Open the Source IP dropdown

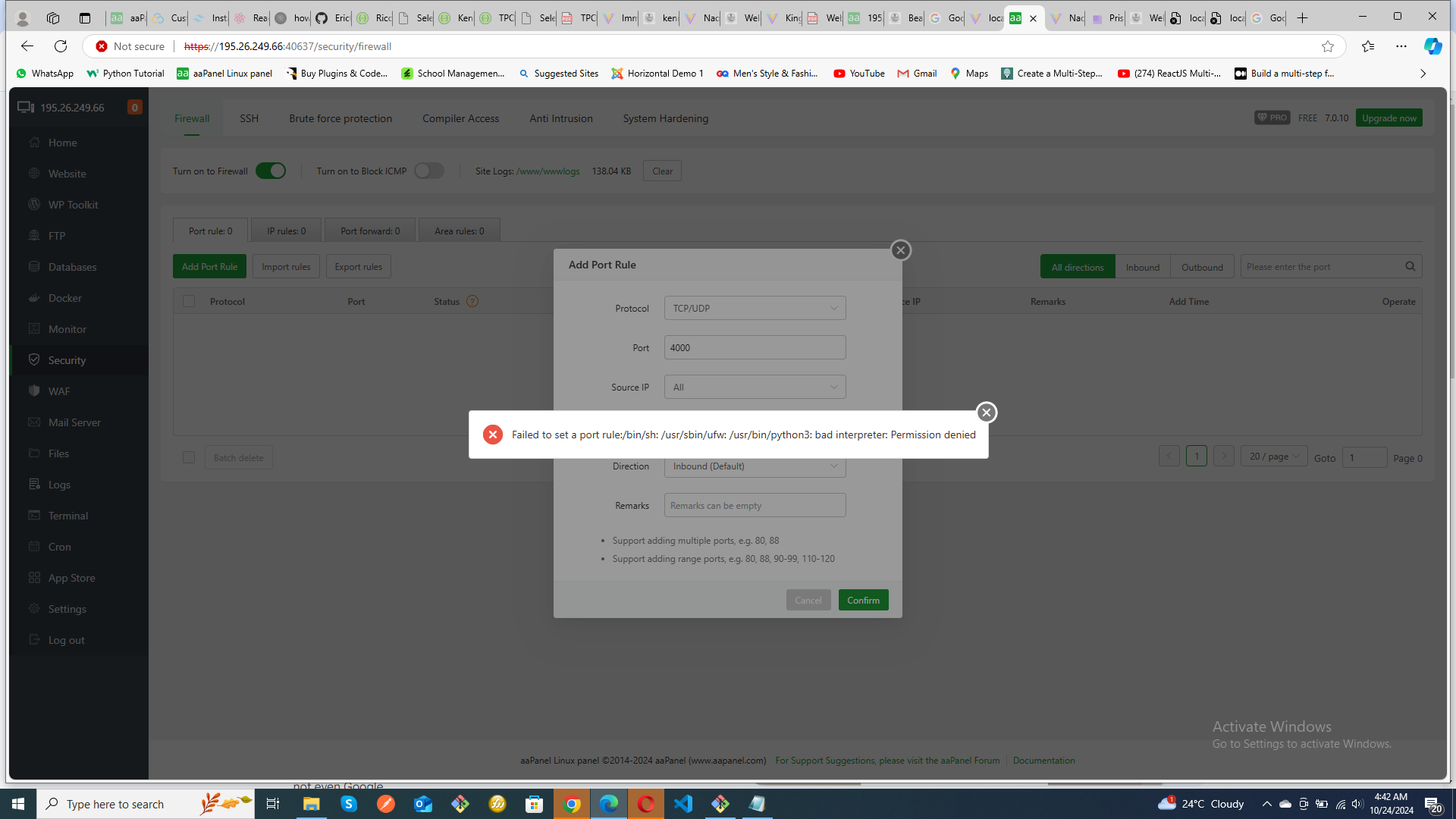point(755,388)
